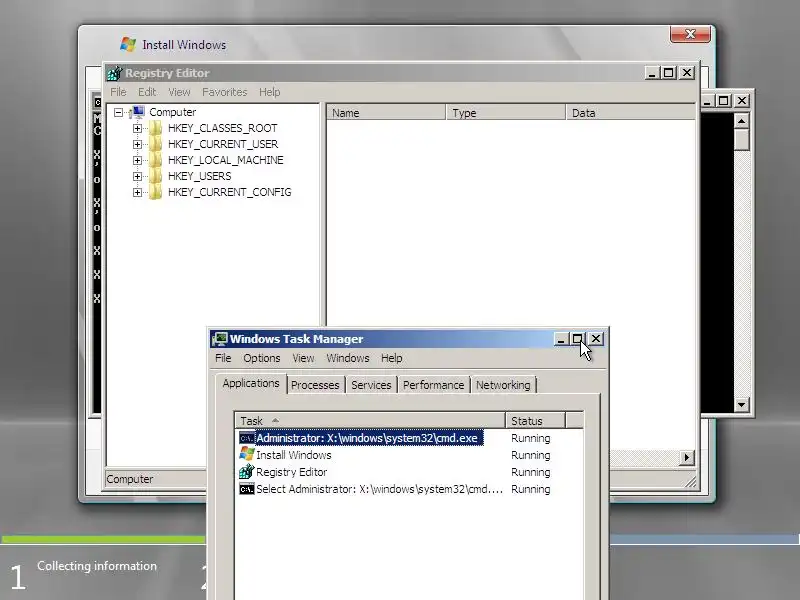Image resolution: width=800 pixels, height=600 pixels.
Task: Sort tasks by the Status column header
Action: coord(535,421)
